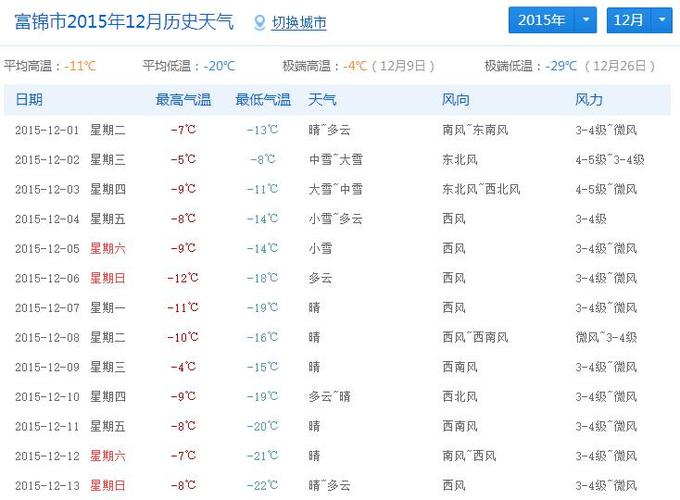Click the page title 富锦市2015年12月历史天气
The image size is (680, 500).
coord(124,22)
